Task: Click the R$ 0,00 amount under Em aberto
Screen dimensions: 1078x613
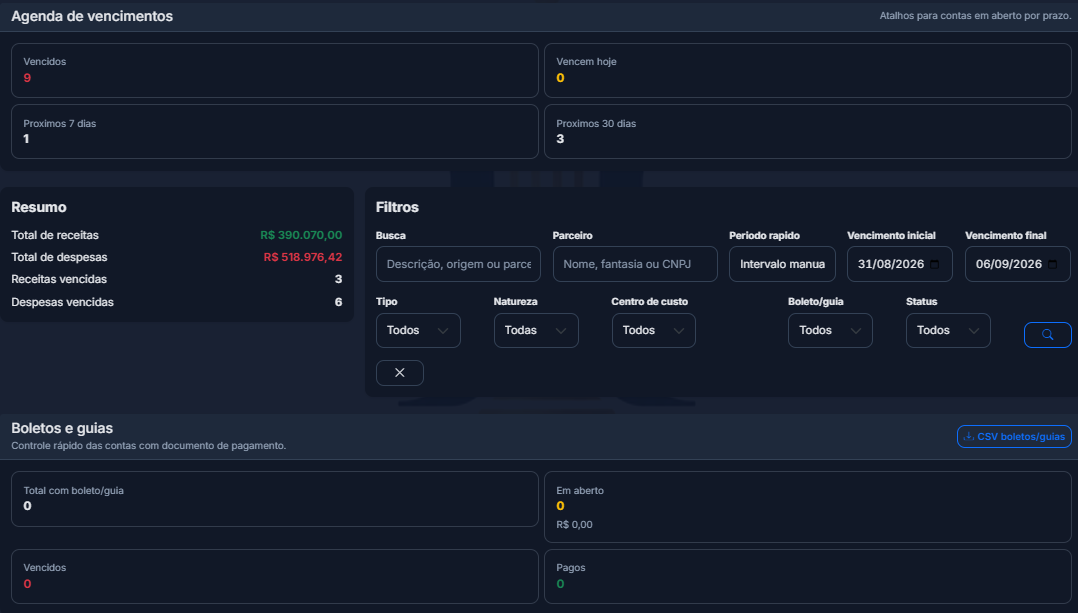Action: 574,524
